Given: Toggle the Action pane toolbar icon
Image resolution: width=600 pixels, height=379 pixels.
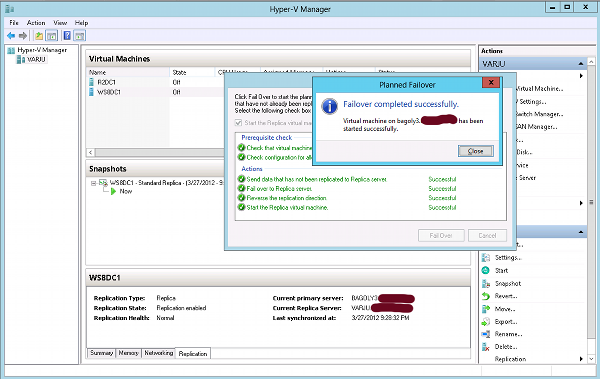Looking at the screenshot, I should 80,36.
